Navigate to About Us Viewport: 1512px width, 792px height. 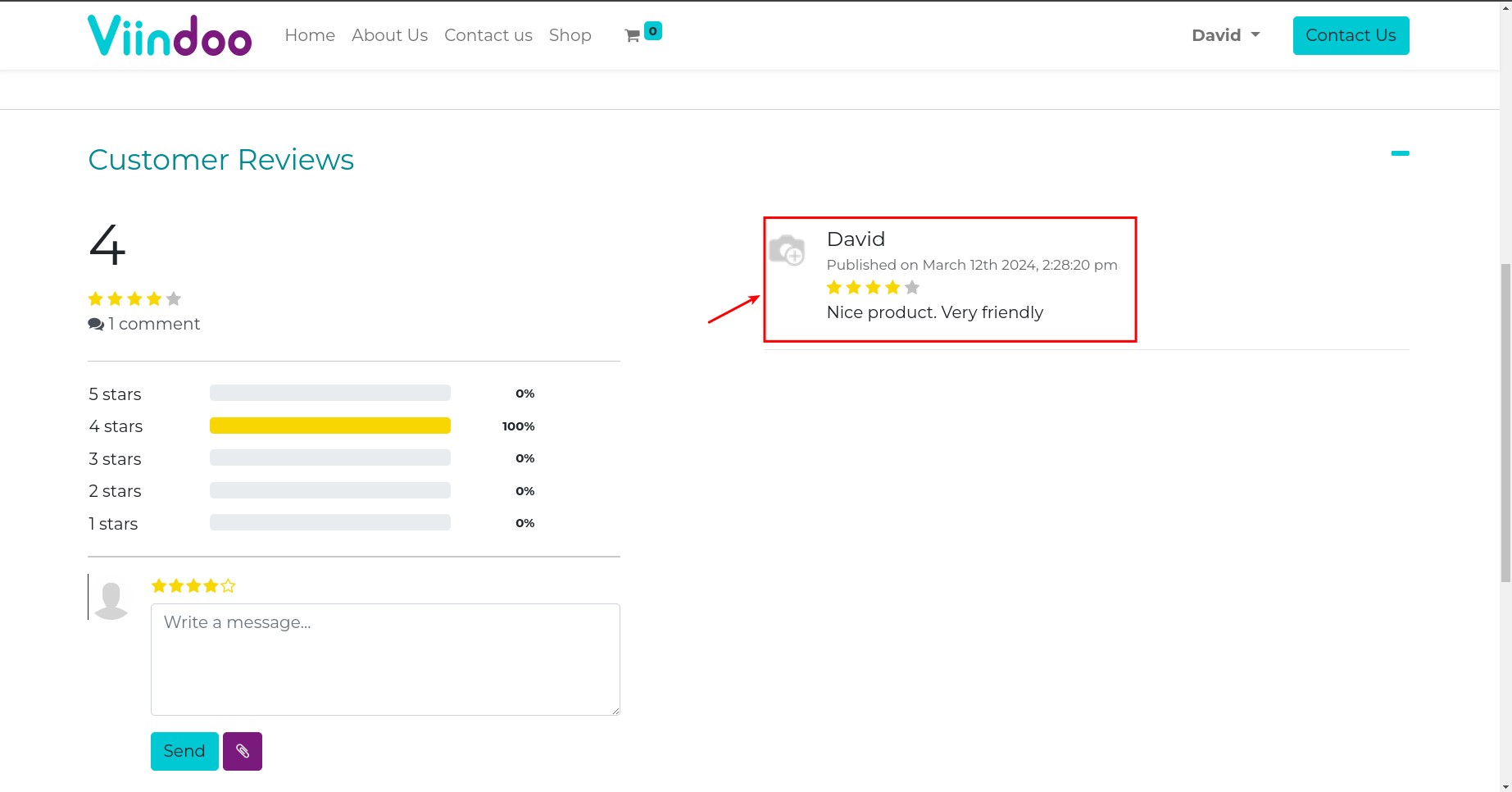pos(389,34)
